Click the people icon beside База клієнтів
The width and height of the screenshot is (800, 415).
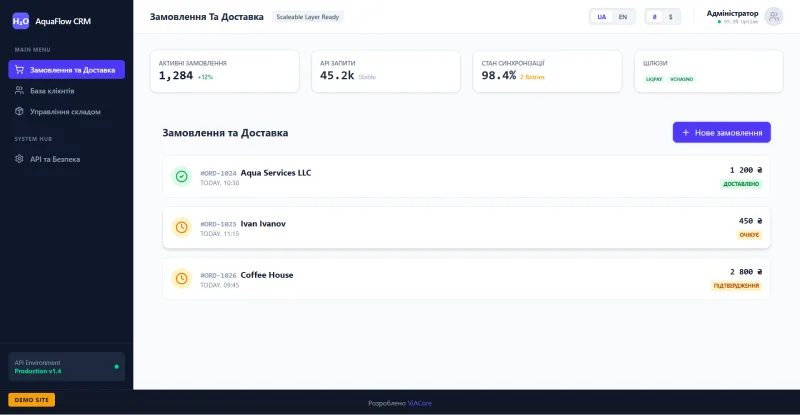19,90
